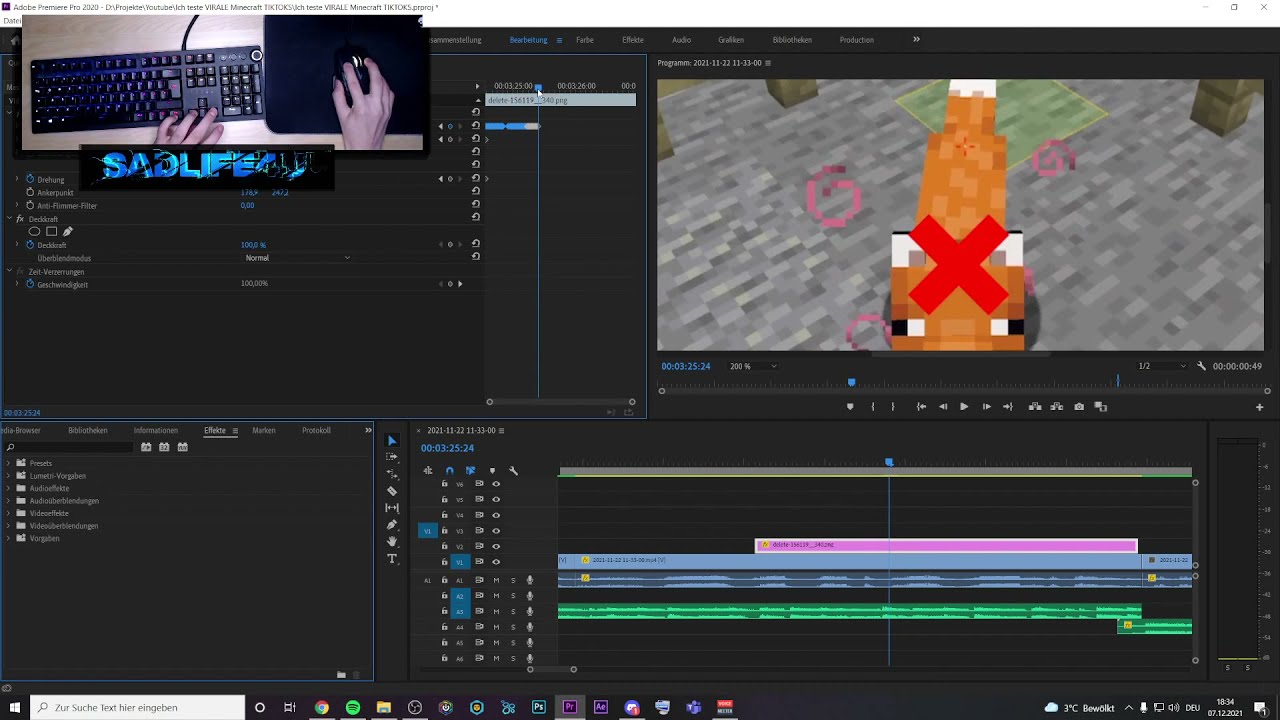Select the Selection tool arrow
The width and height of the screenshot is (1280, 720).
coord(392,441)
